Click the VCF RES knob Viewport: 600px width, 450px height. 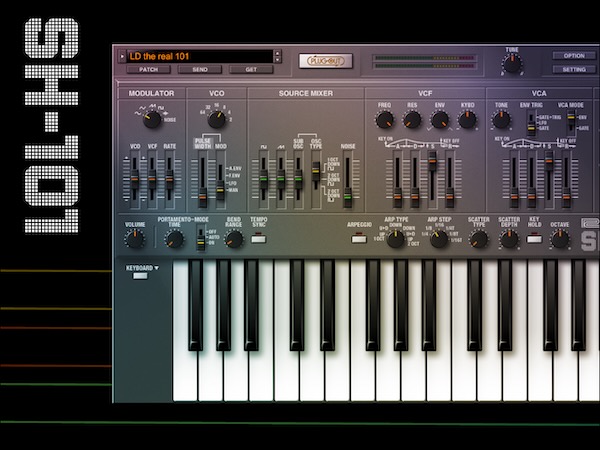412,120
